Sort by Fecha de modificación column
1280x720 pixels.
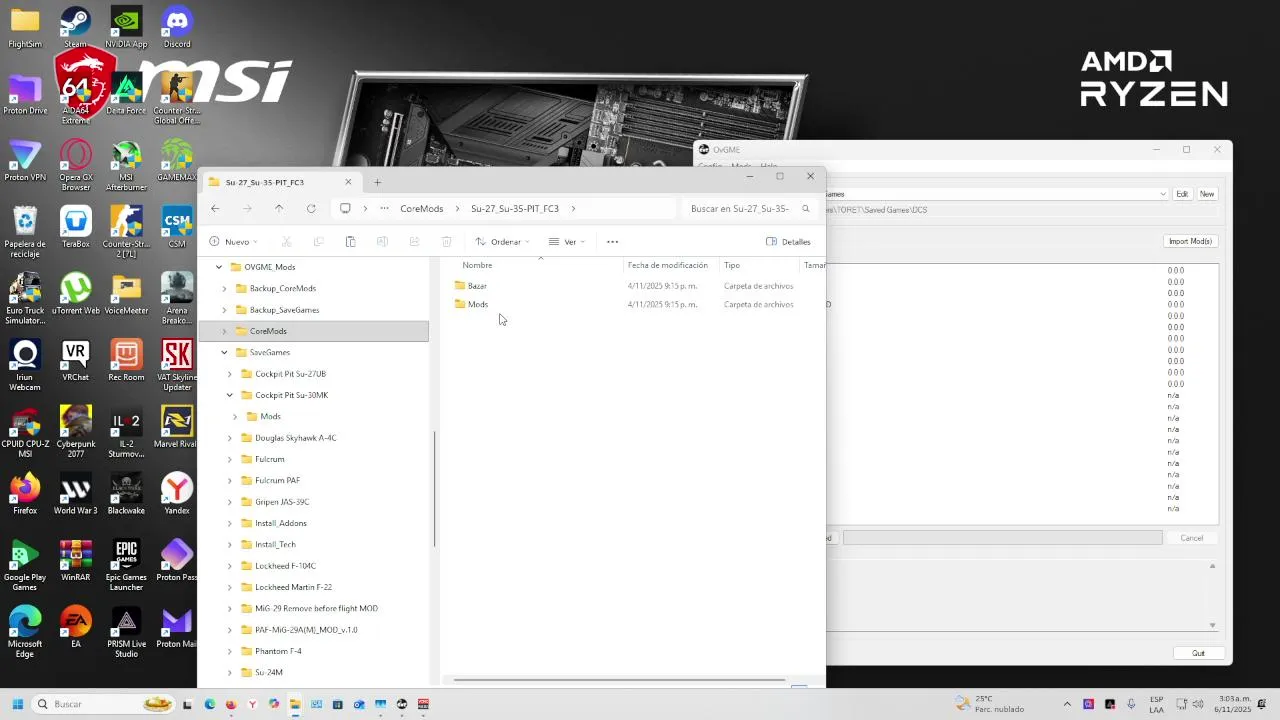point(668,265)
